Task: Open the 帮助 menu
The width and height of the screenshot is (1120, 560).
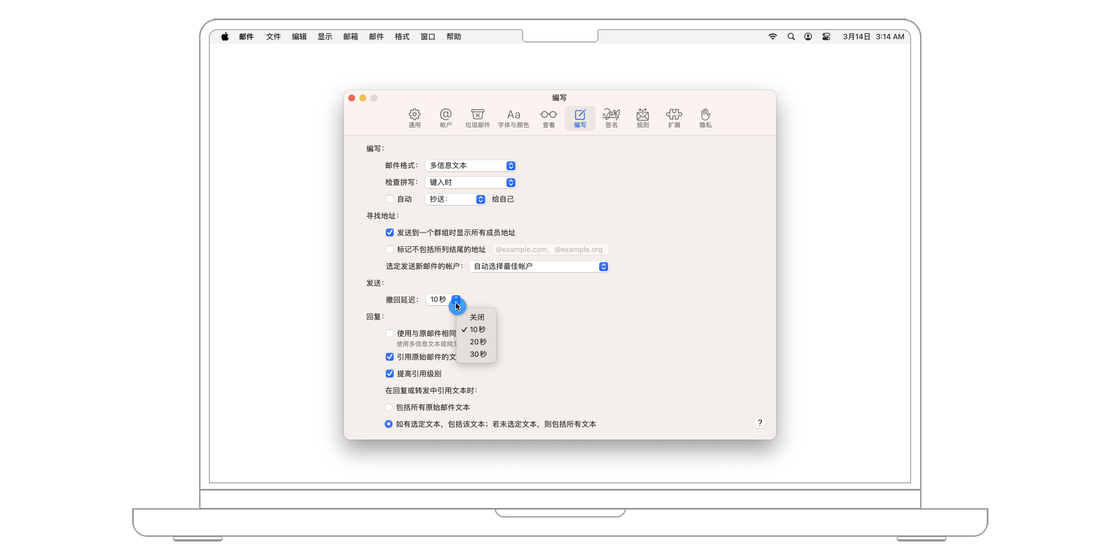Action: pyautogui.click(x=454, y=36)
